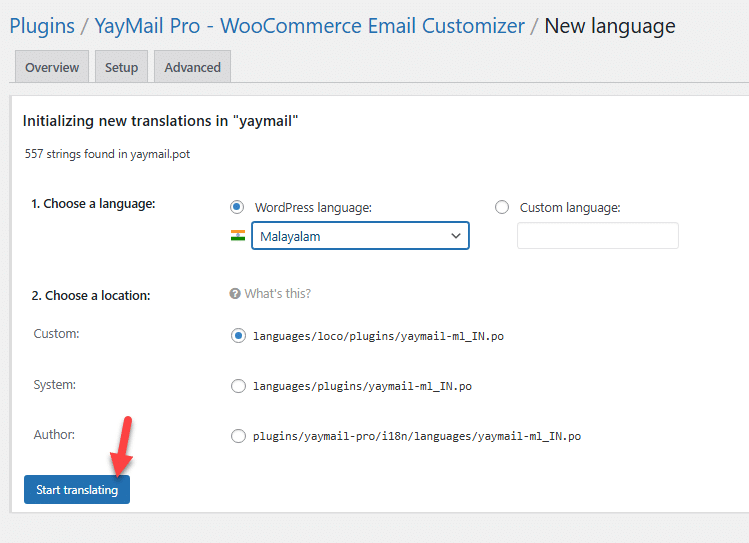Select the Custom language radio button
The image size is (749, 543).
click(x=502, y=207)
